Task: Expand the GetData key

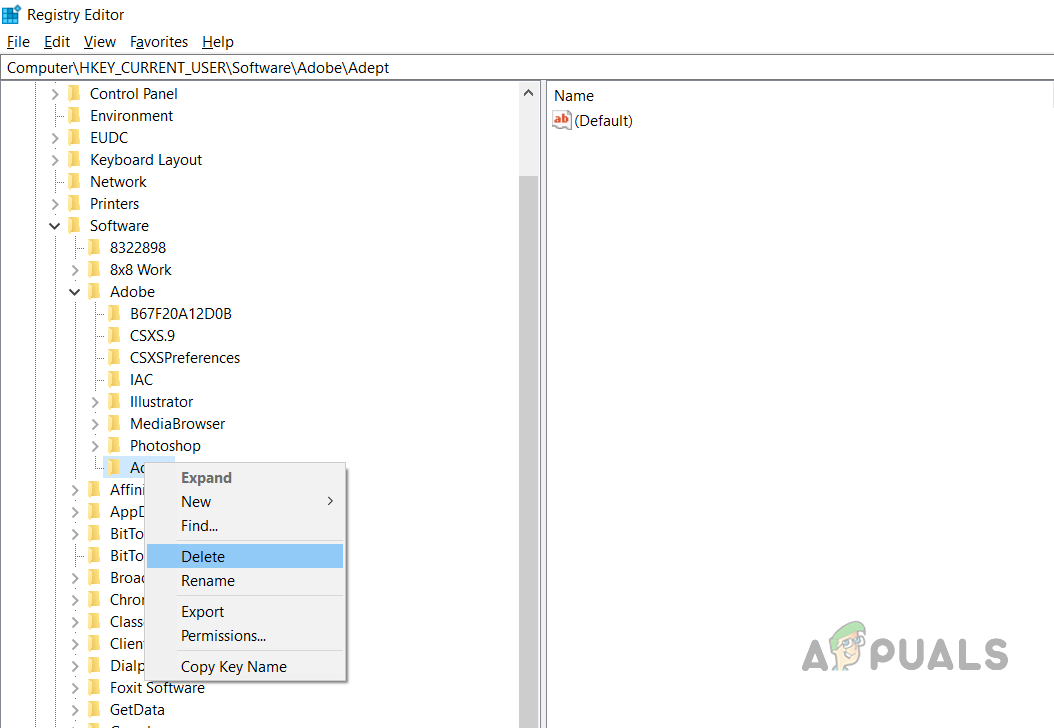Action: point(75,711)
